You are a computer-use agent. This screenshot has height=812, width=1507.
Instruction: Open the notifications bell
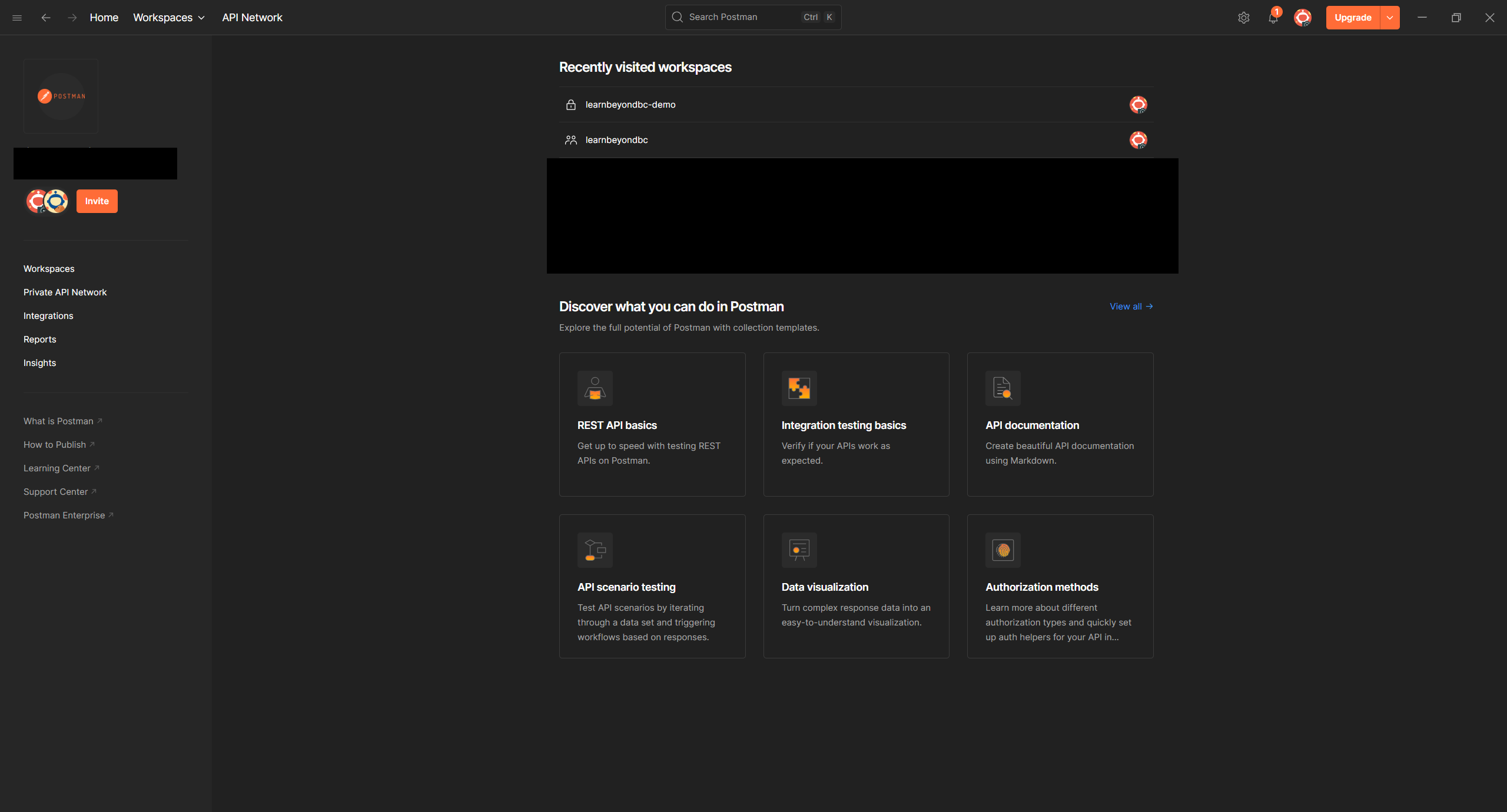coord(1273,18)
